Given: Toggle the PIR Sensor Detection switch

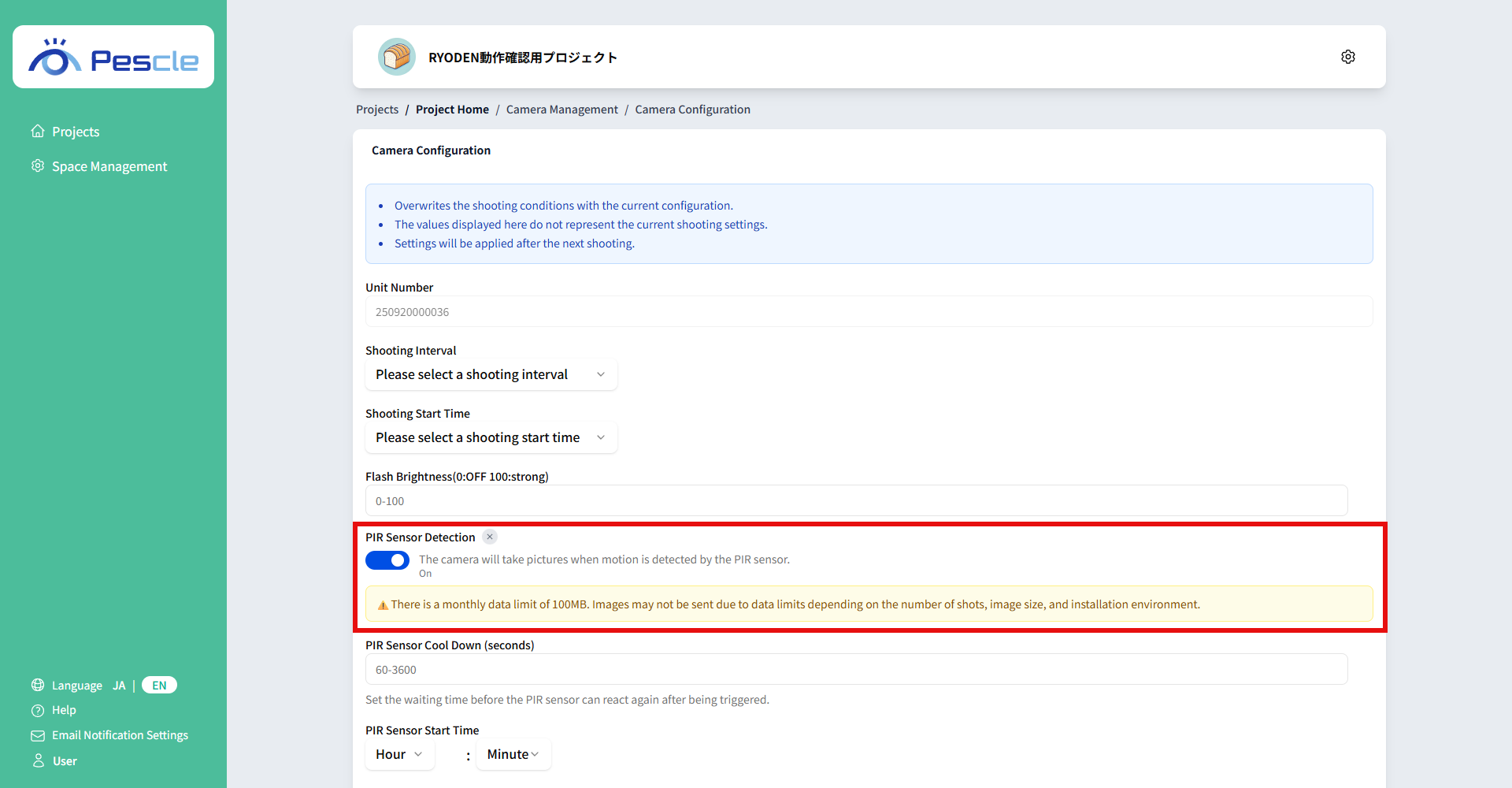Looking at the screenshot, I should click(387, 560).
